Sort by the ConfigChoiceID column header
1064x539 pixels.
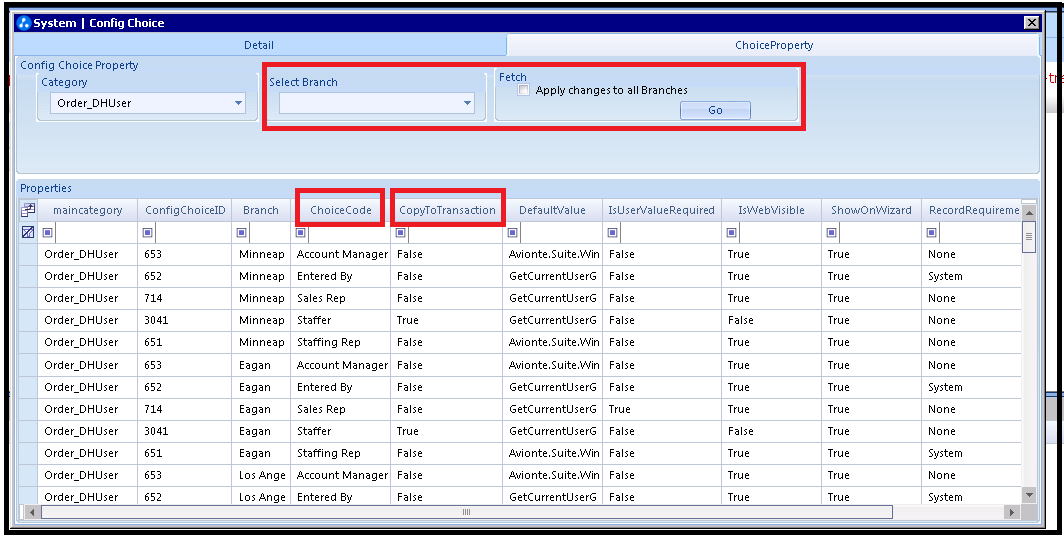tap(185, 210)
